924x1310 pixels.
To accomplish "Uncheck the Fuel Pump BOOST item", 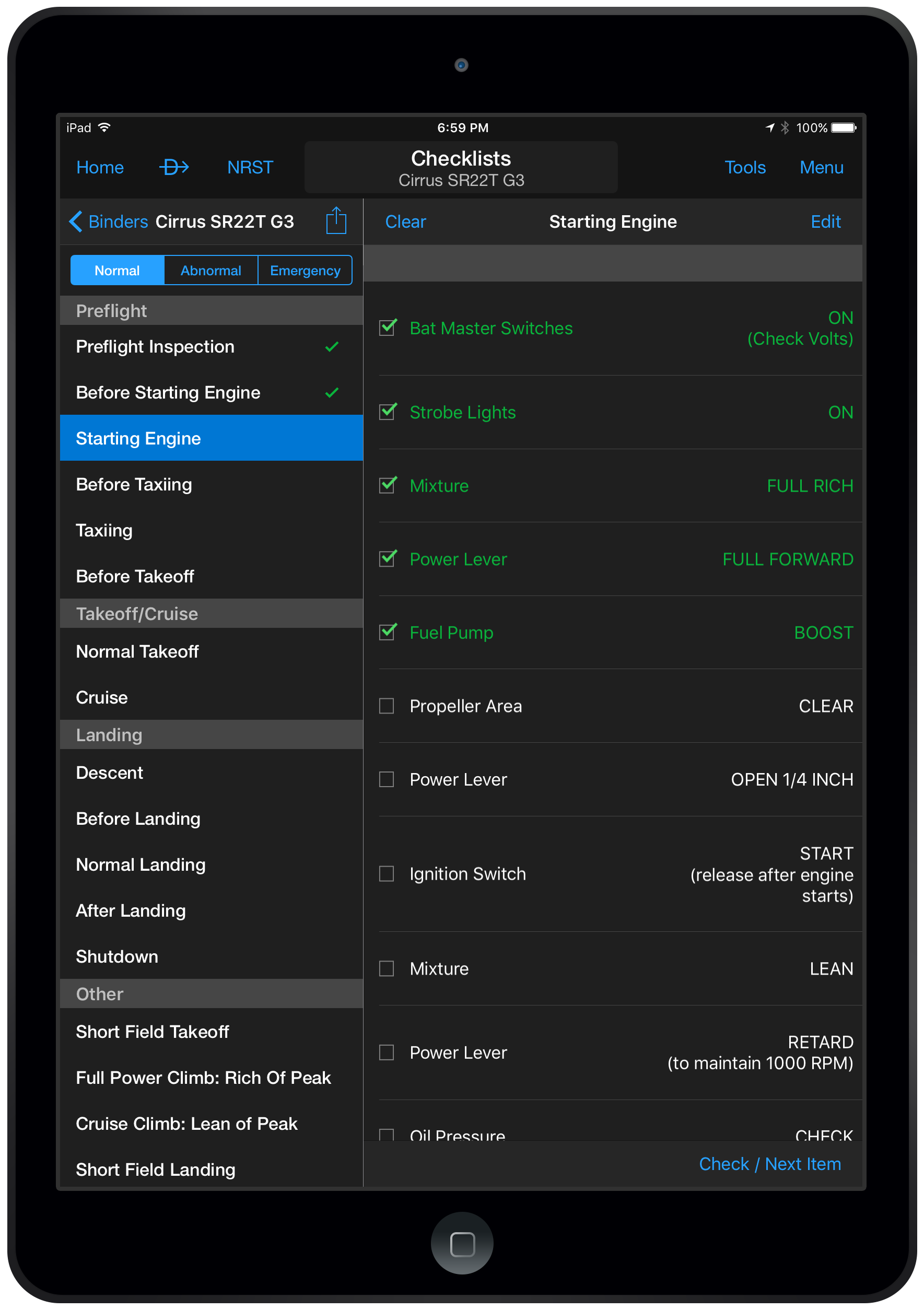I will (387, 632).
